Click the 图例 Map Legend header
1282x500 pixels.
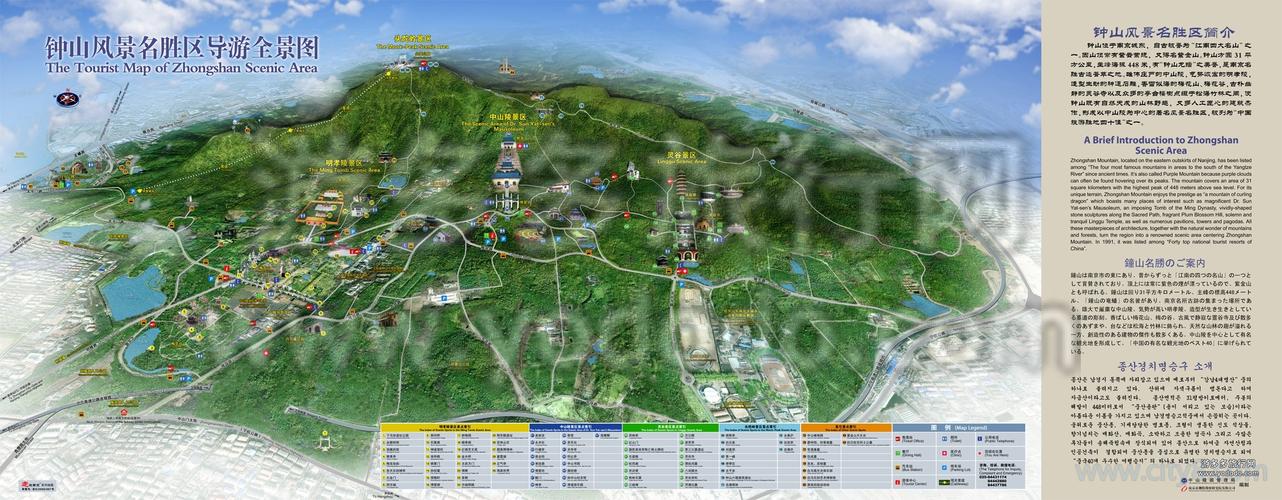coord(958,428)
